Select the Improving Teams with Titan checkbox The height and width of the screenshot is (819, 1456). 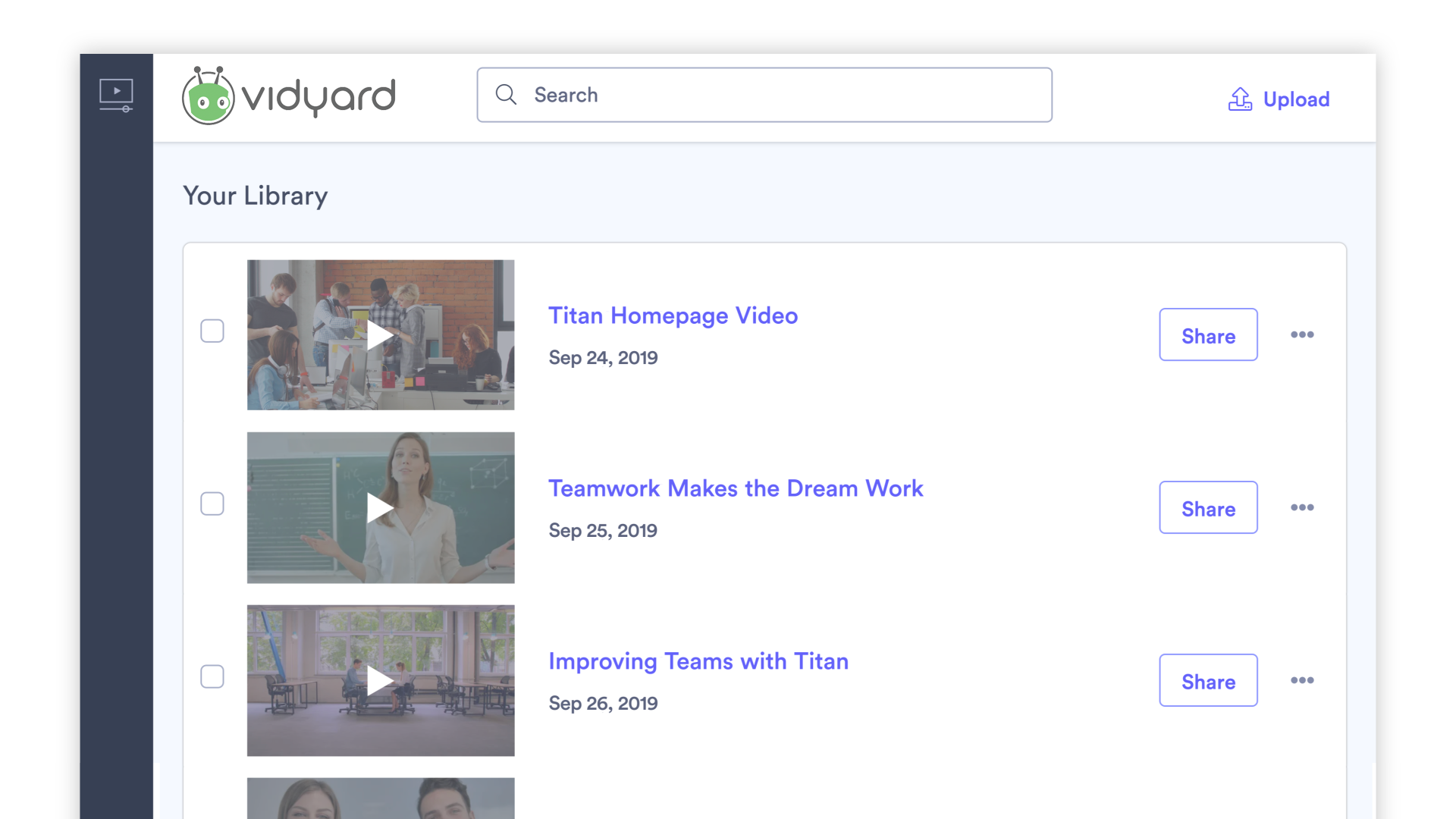pyautogui.click(x=212, y=676)
